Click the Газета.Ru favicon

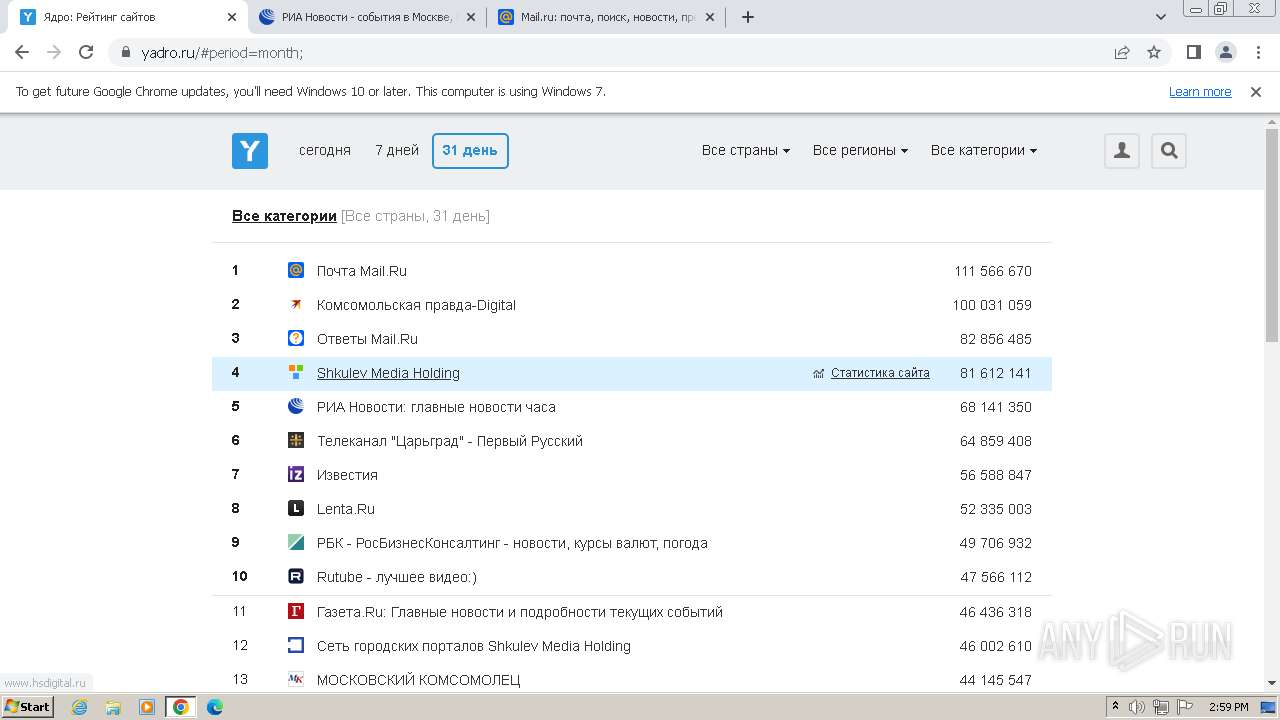click(x=296, y=611)
